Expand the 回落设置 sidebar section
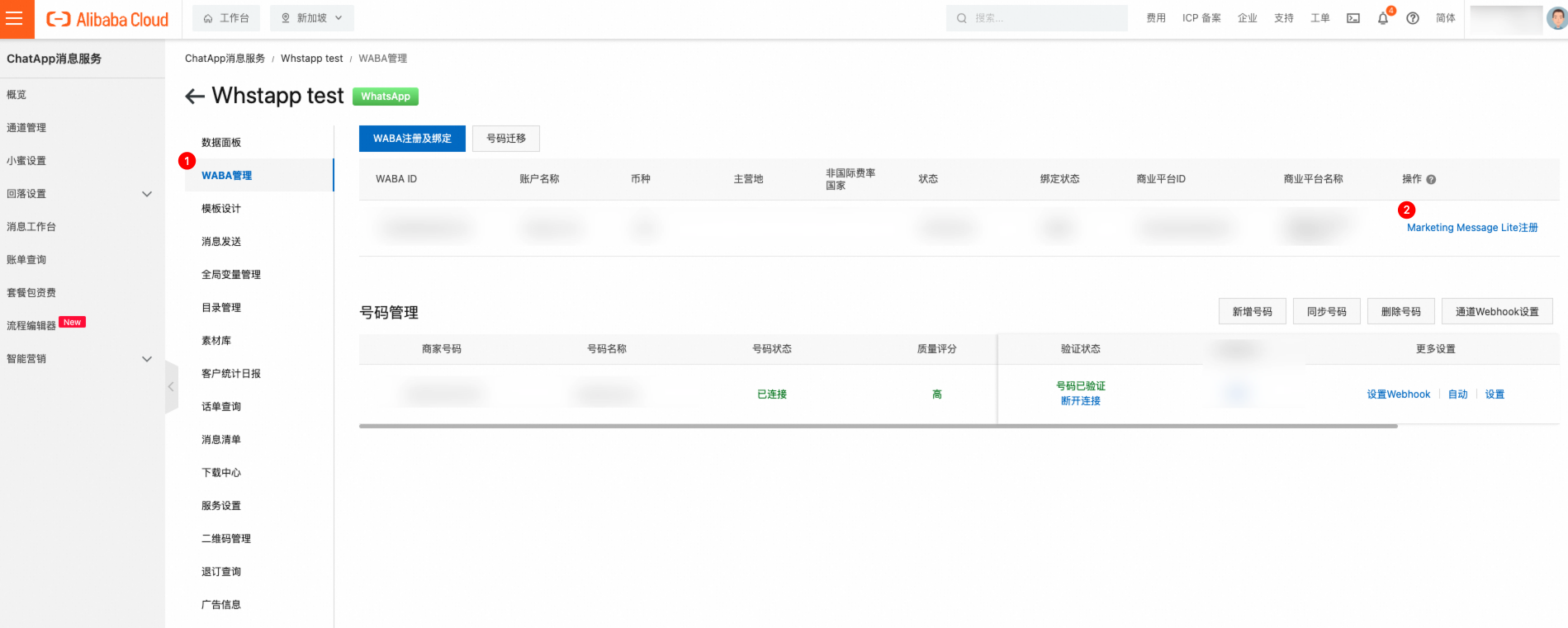 147,194
